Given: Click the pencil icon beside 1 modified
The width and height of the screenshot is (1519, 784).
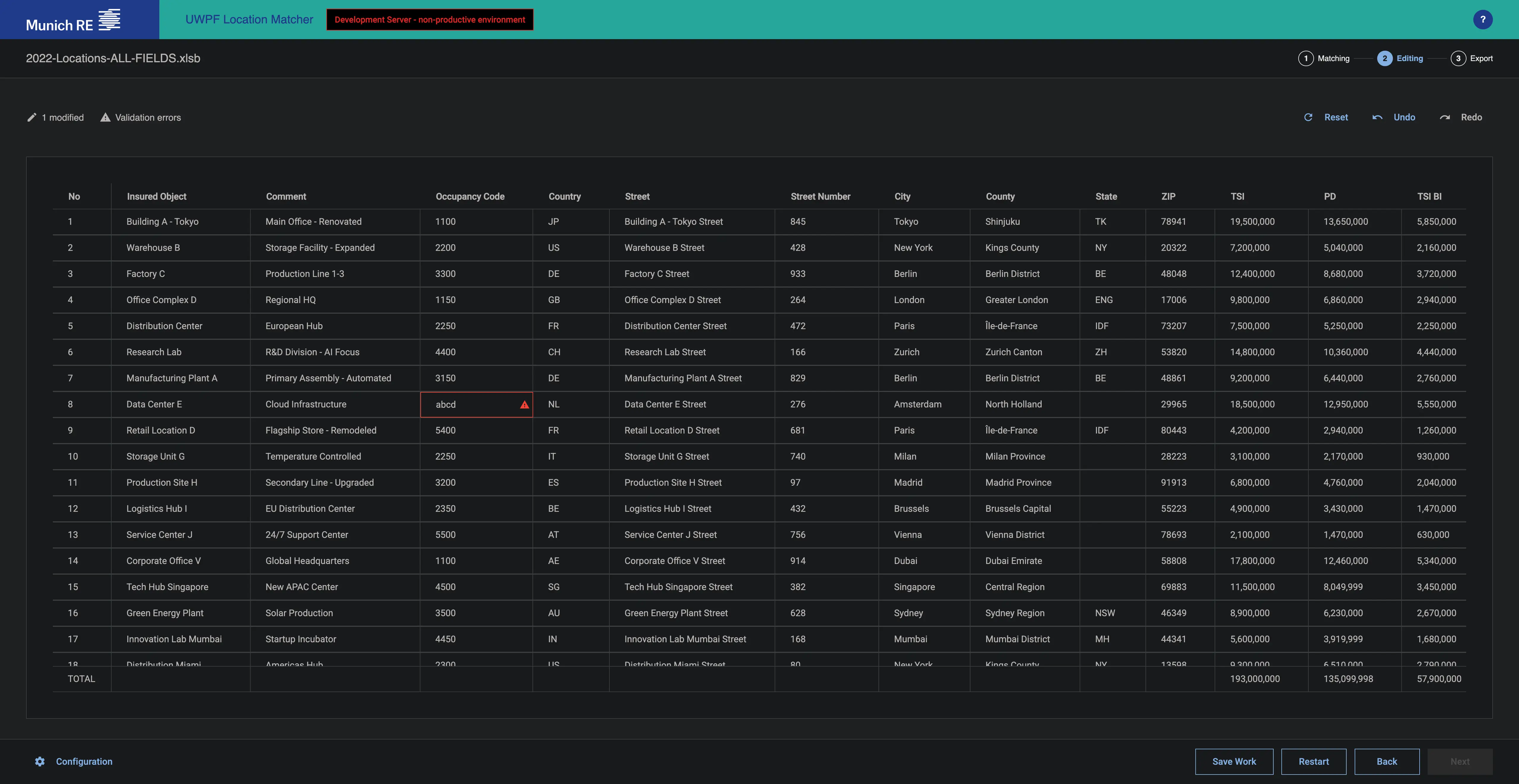Looking at the screenshot, I should point(32,117).
